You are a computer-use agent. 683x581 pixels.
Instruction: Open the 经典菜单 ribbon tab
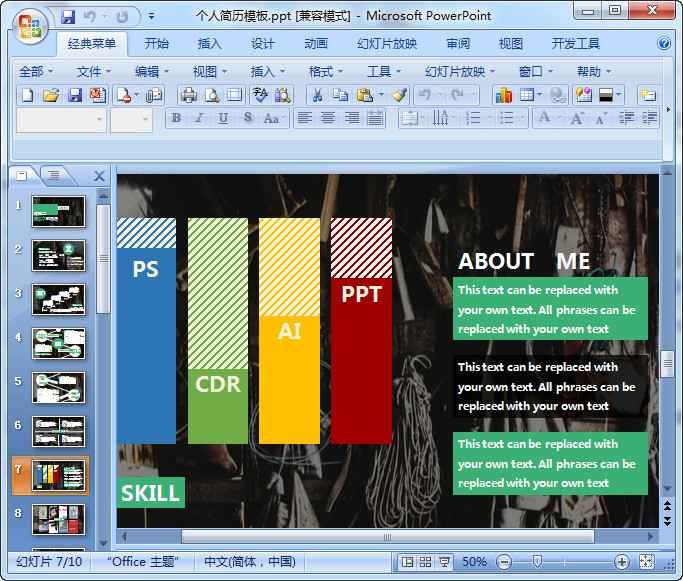click(x=92, y=44)
